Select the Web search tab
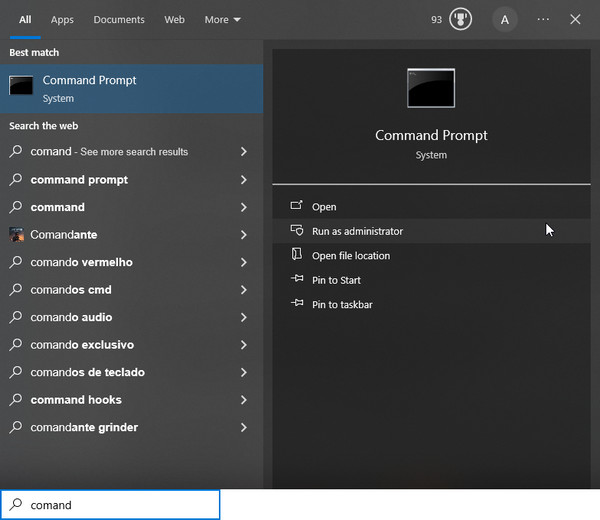Screen dimensions: 600x520 174,20
